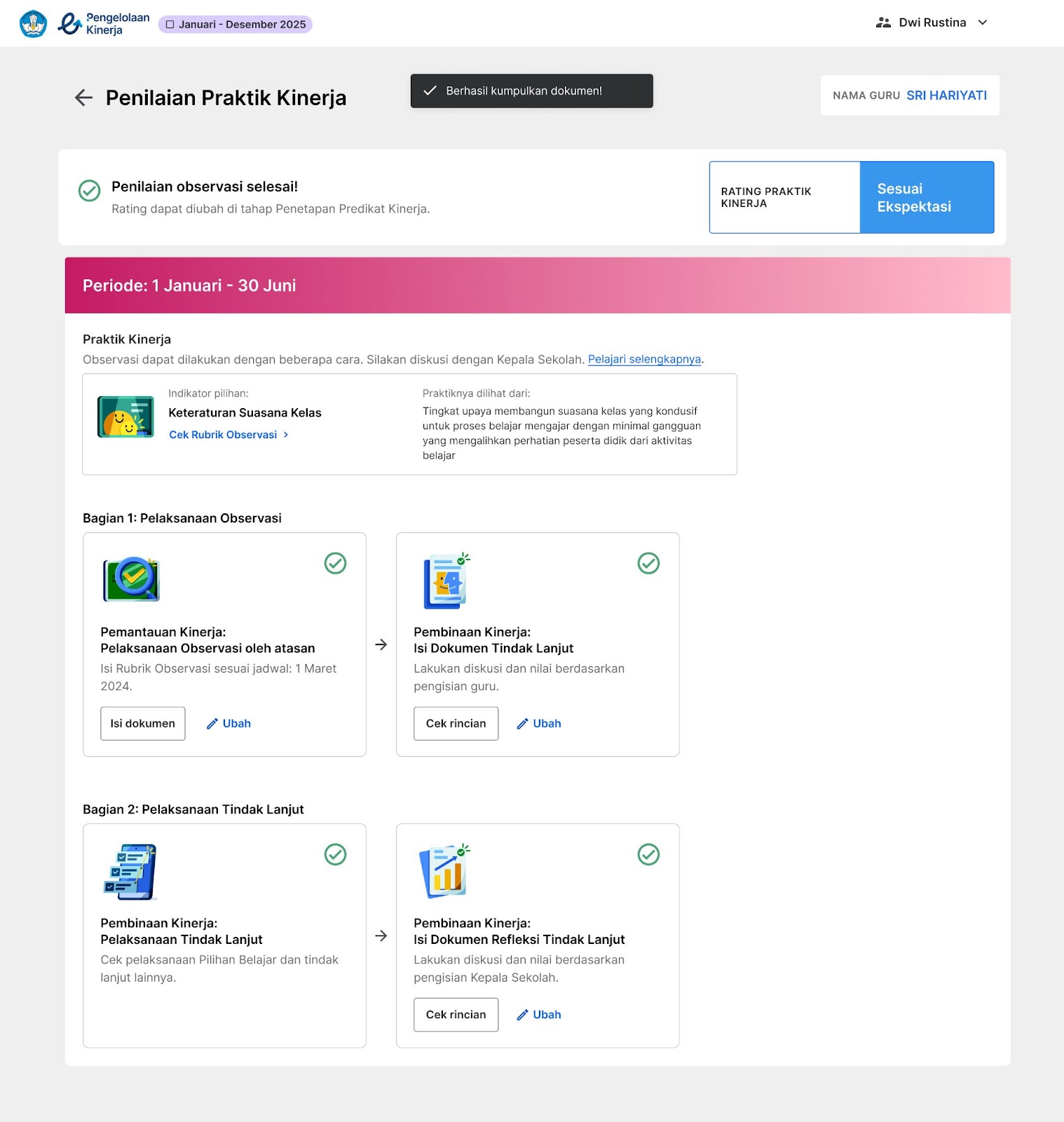Click the Pemantauan Kinerja magnifier illustration
This screenshot has width=1064, height=1122.
pos(132,579)
